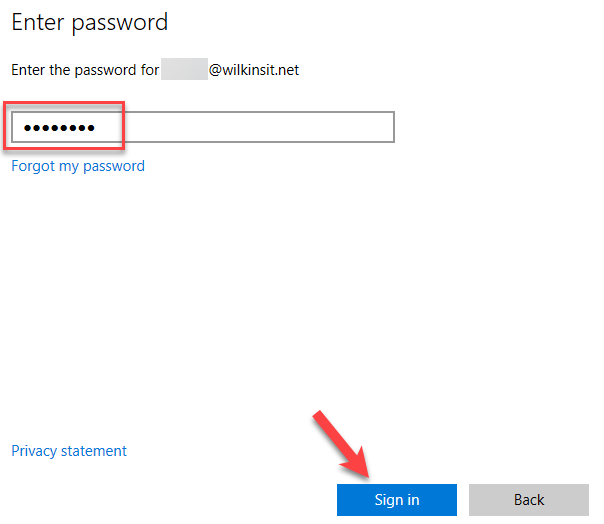This screenshot has height=524, width=604.
Task: Click the word Forgot in reset link
Action: point(33,166)
